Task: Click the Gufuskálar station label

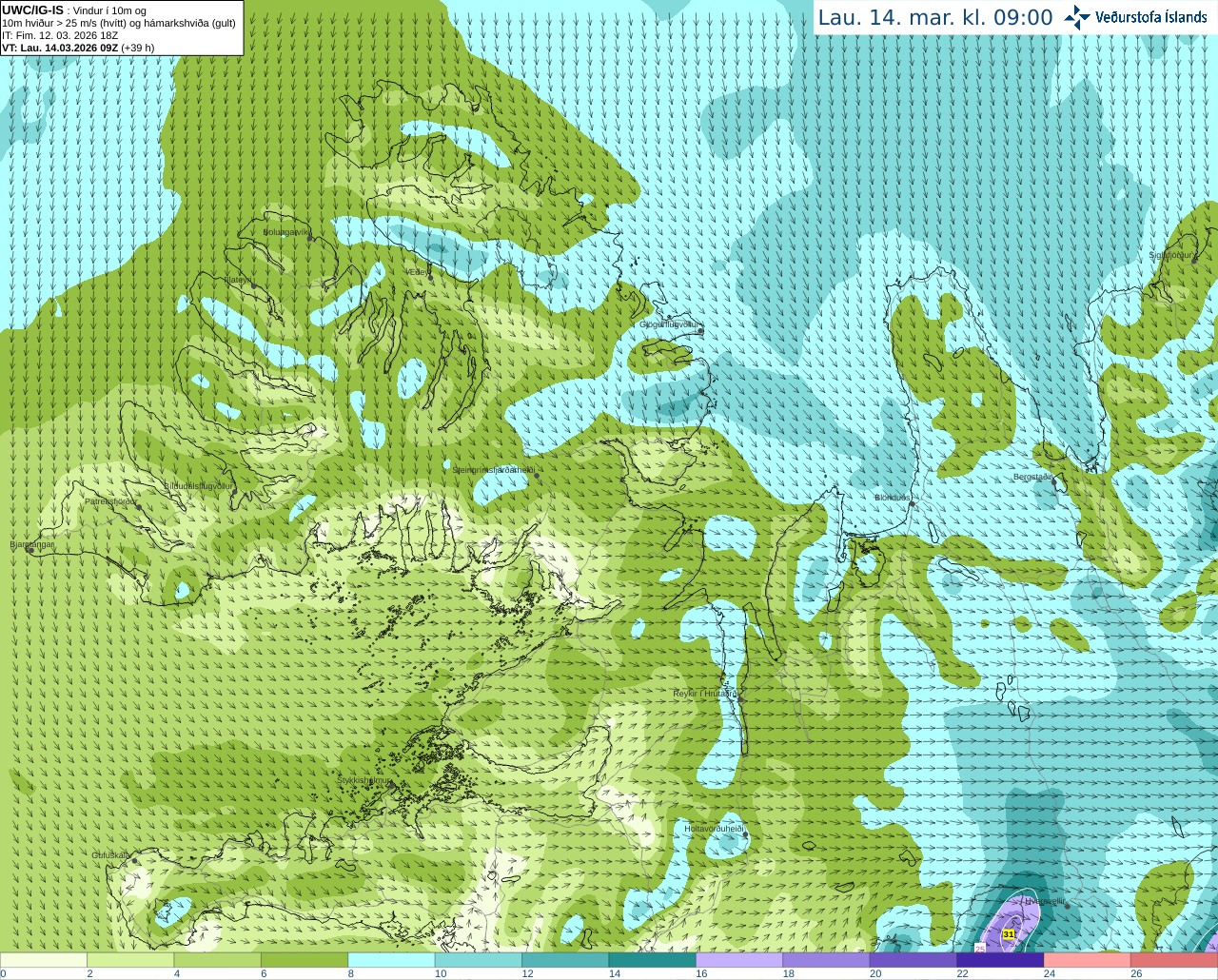Action: pos(110,855)
